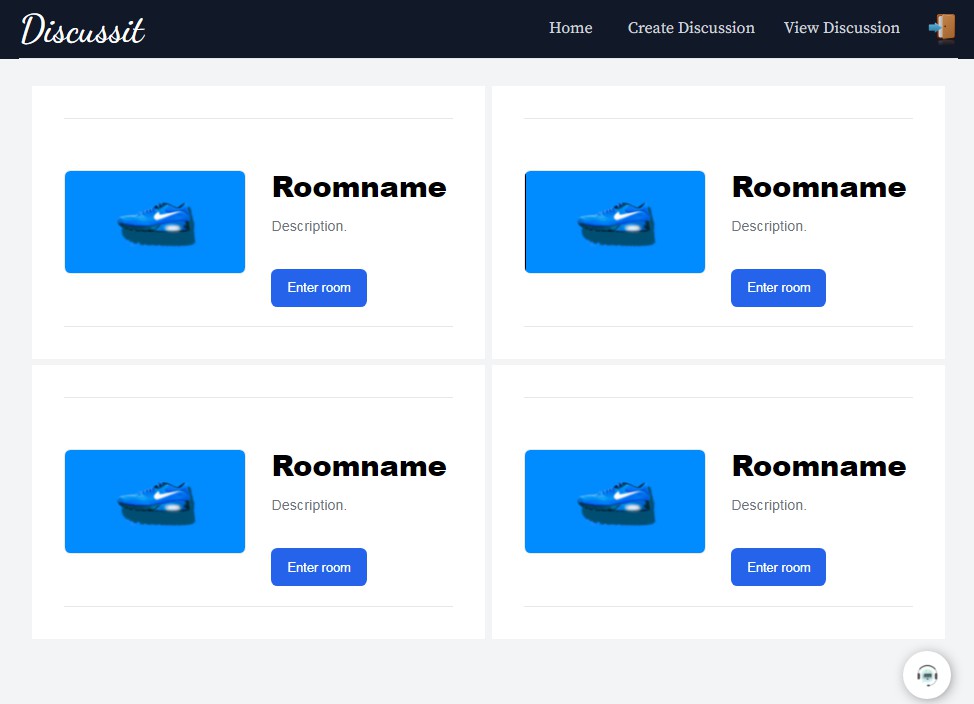Click the shoe picture in the top-right card
The width and height of the screenshot is (974, 704).
614,221
